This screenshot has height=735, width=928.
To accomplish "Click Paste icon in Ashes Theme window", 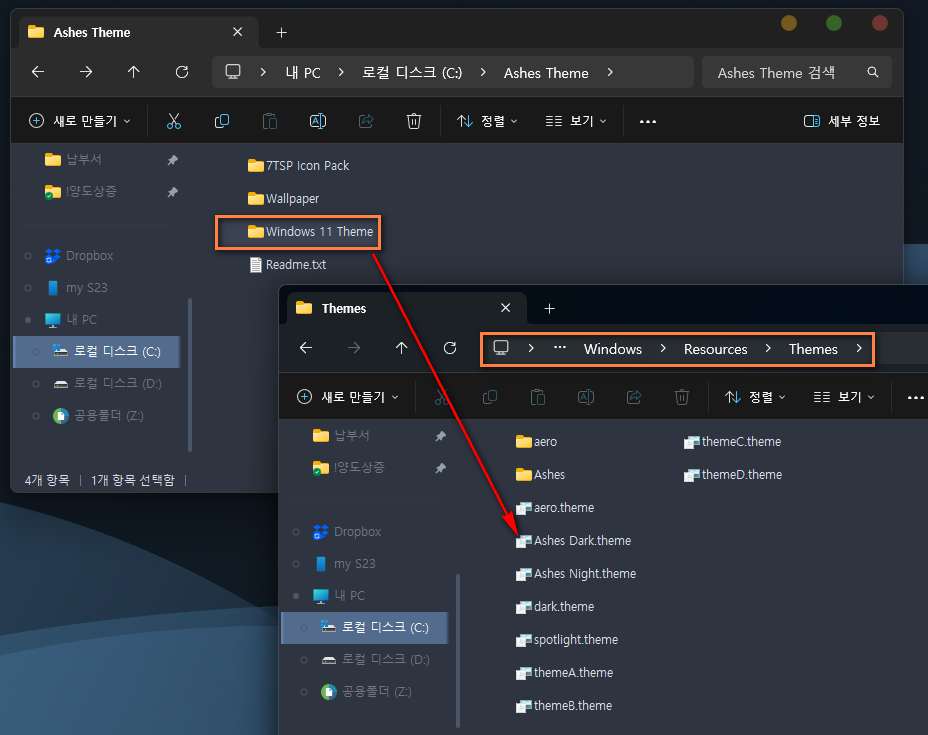I will 270,121.
